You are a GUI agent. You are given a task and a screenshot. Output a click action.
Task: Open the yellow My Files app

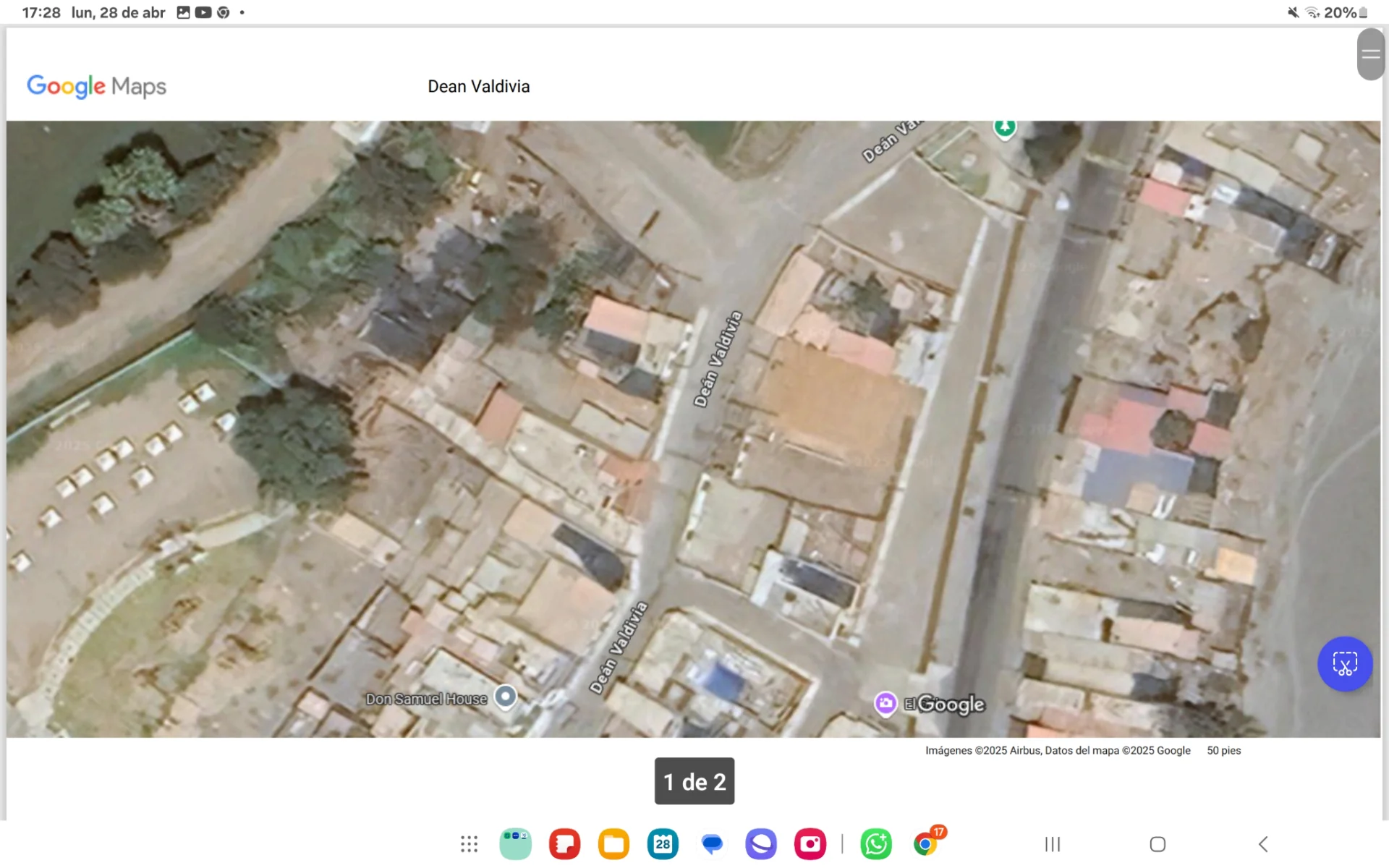(x=613, y=844)
